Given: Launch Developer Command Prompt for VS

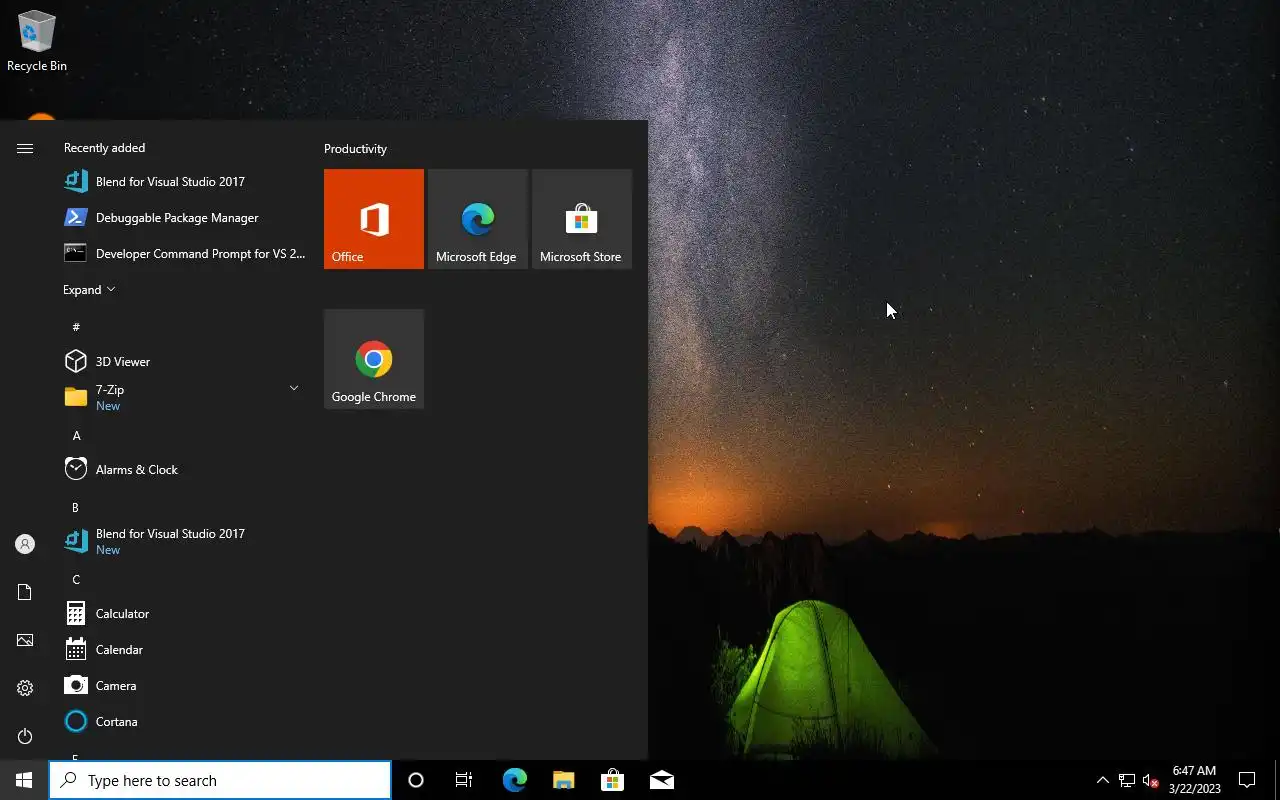Looking at the screenshot, I should coord(184,253).
